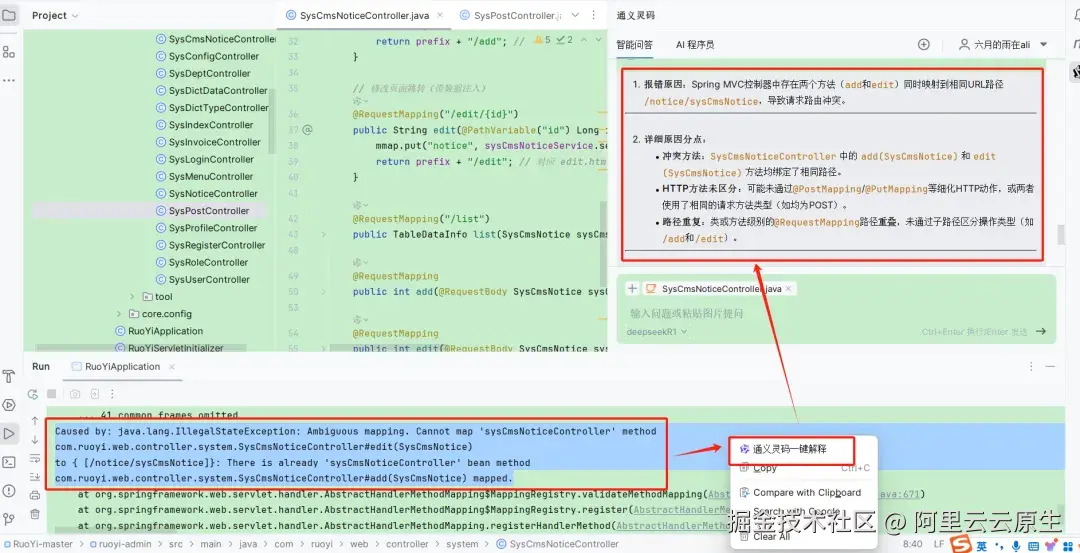The width and height of the screenshot is (1080, 553).
Task: Select SysPostController in project tree
Action: coord(209,211)
